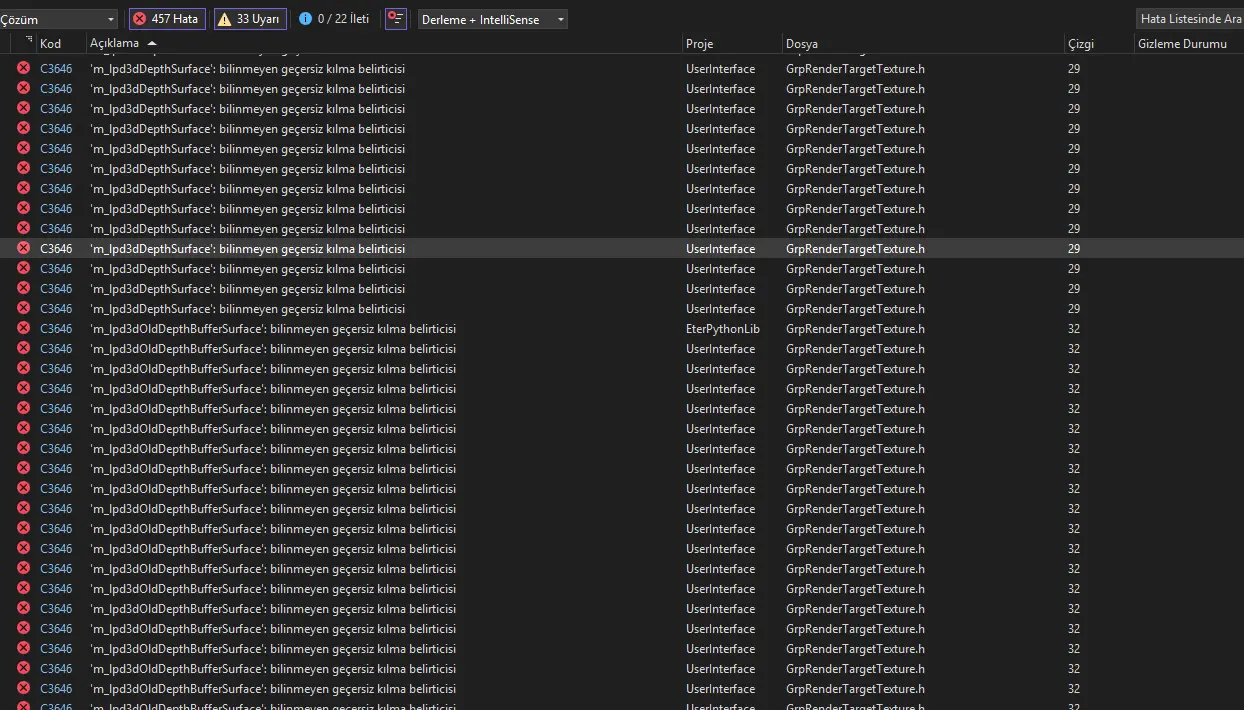Open the Derleme + IntelliSense dropdown
Screen dimensions: 1244x710
[492, 19]
